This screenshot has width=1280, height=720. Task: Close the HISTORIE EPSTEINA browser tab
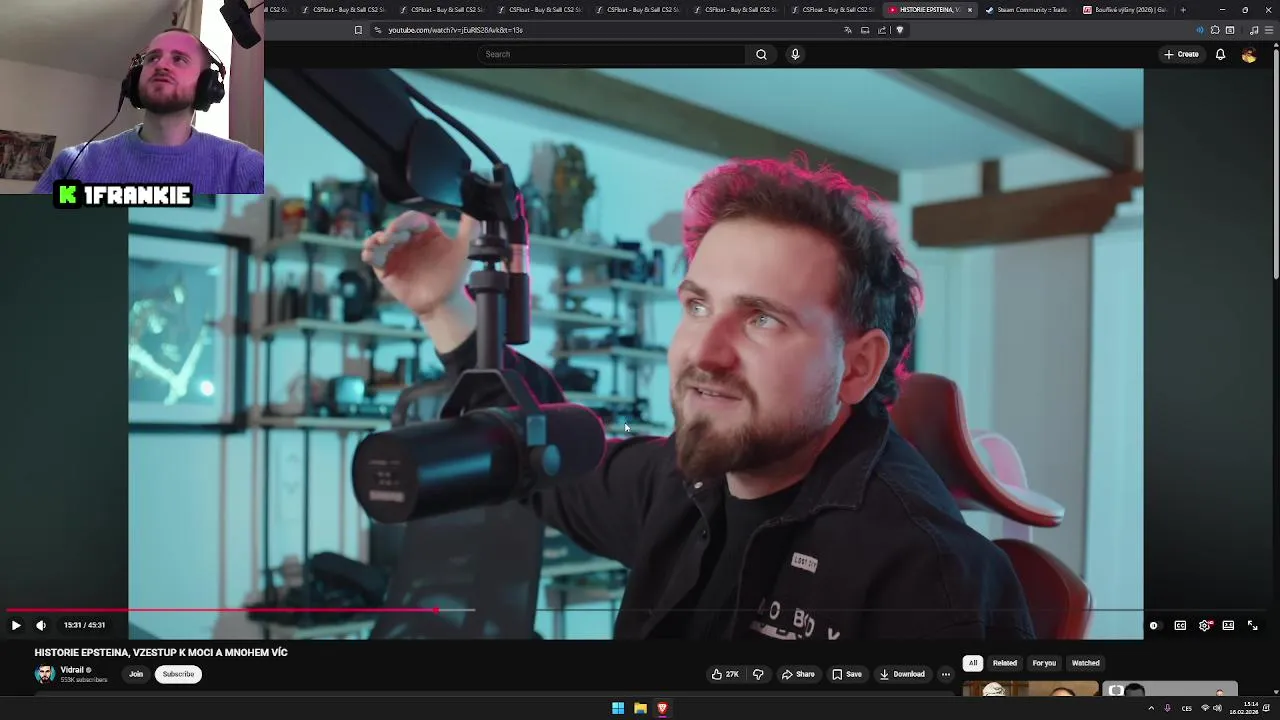pos(969,10)
